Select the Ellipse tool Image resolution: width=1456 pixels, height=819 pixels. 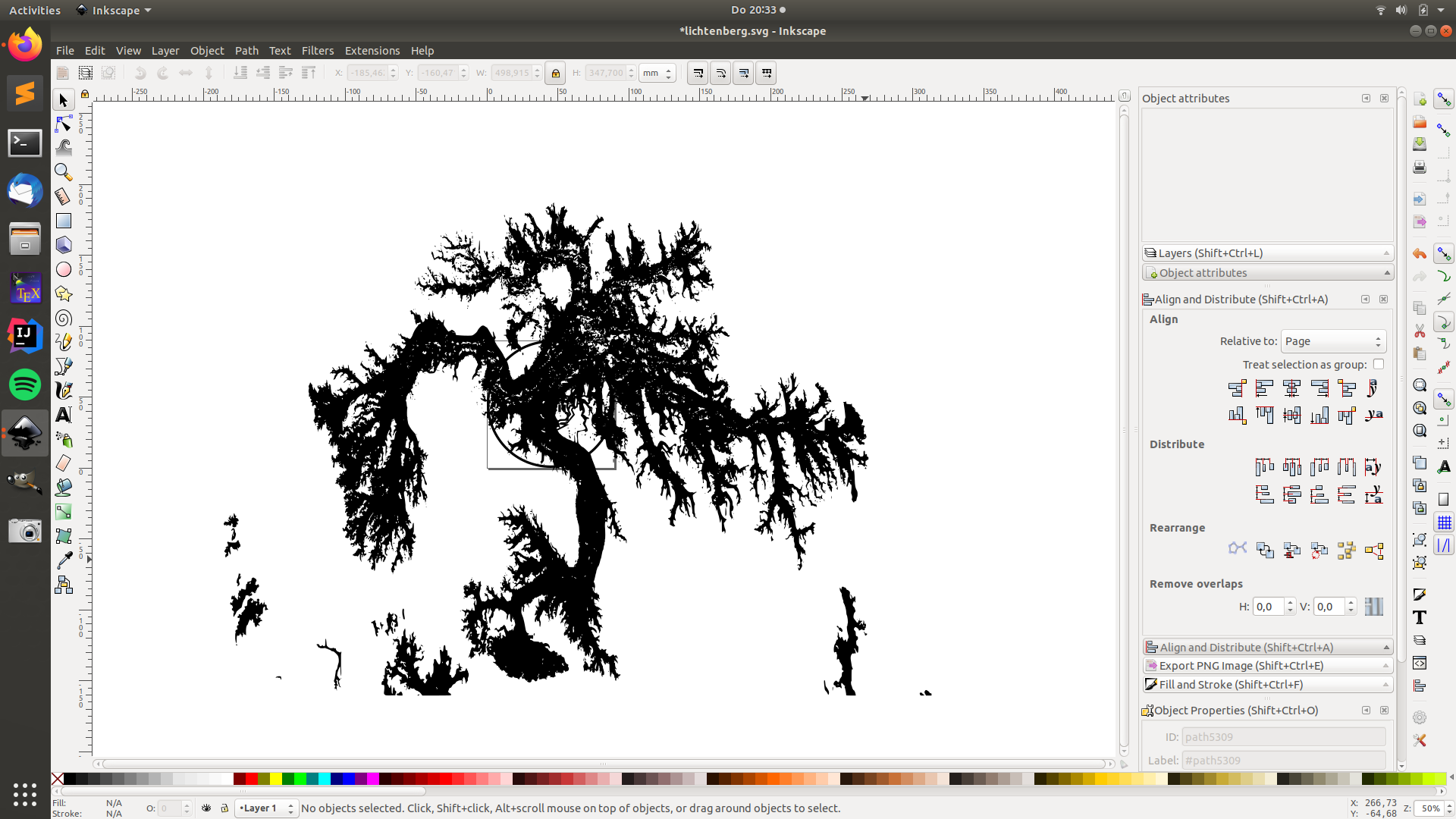[x=63, y=269]
